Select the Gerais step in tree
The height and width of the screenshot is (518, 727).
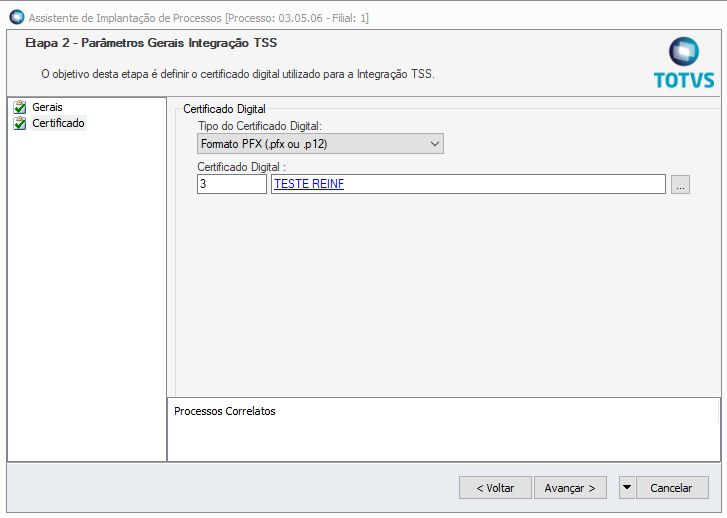click(47, 107)
